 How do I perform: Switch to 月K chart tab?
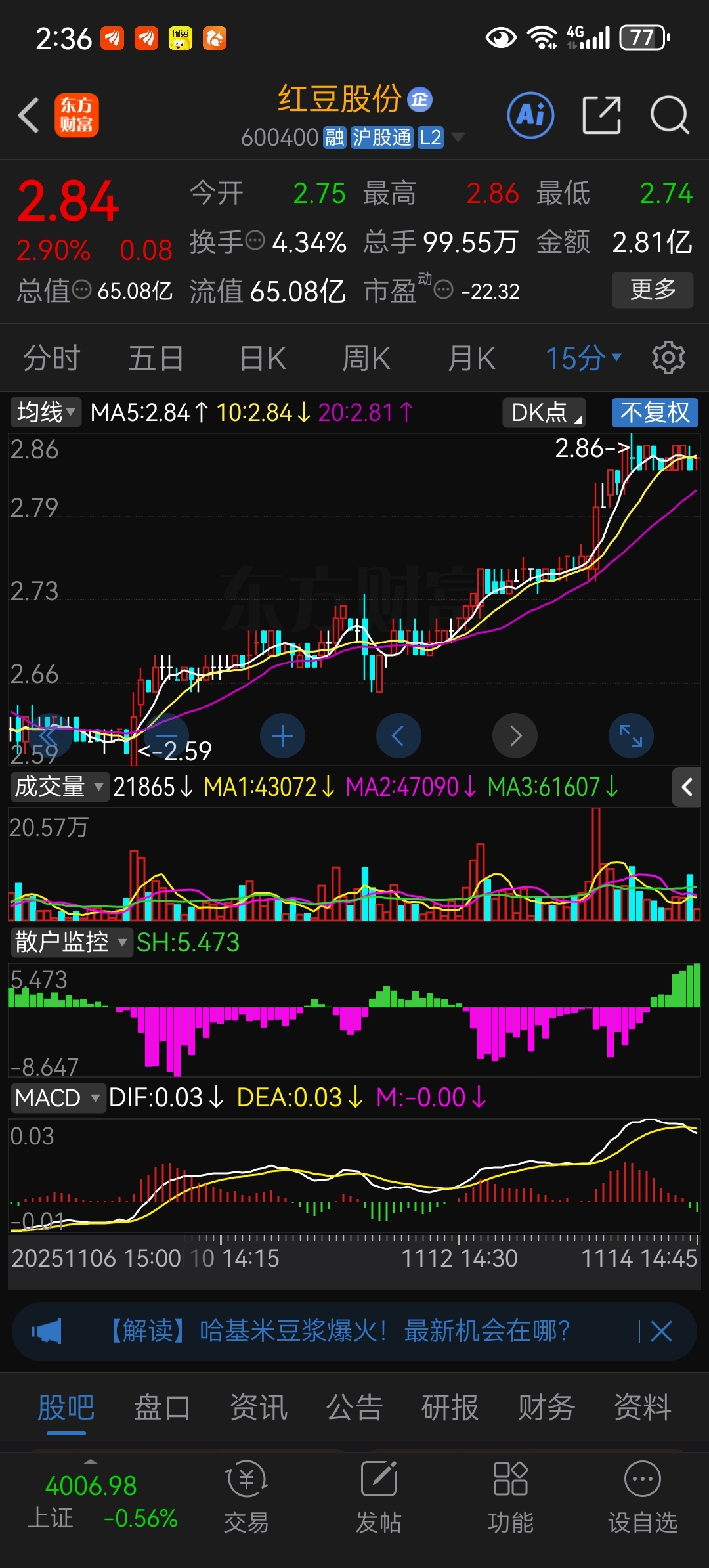tap(471, 359)
